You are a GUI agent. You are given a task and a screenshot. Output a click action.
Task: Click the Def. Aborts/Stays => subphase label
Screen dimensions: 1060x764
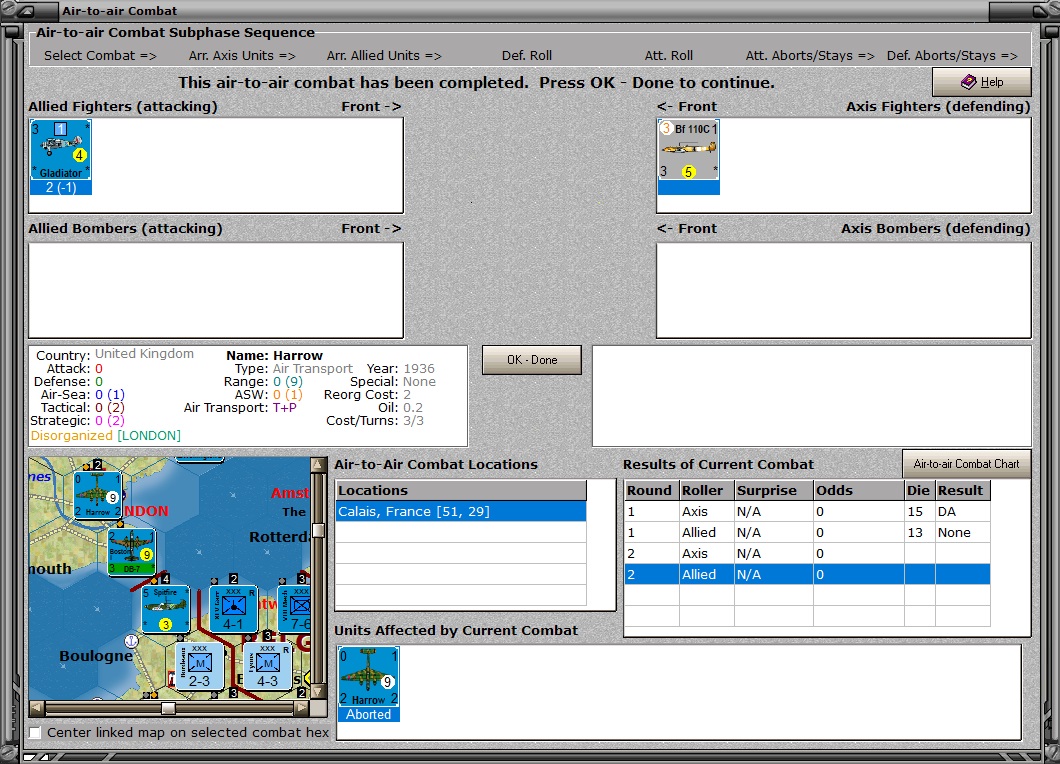click(x=953, y=55)
